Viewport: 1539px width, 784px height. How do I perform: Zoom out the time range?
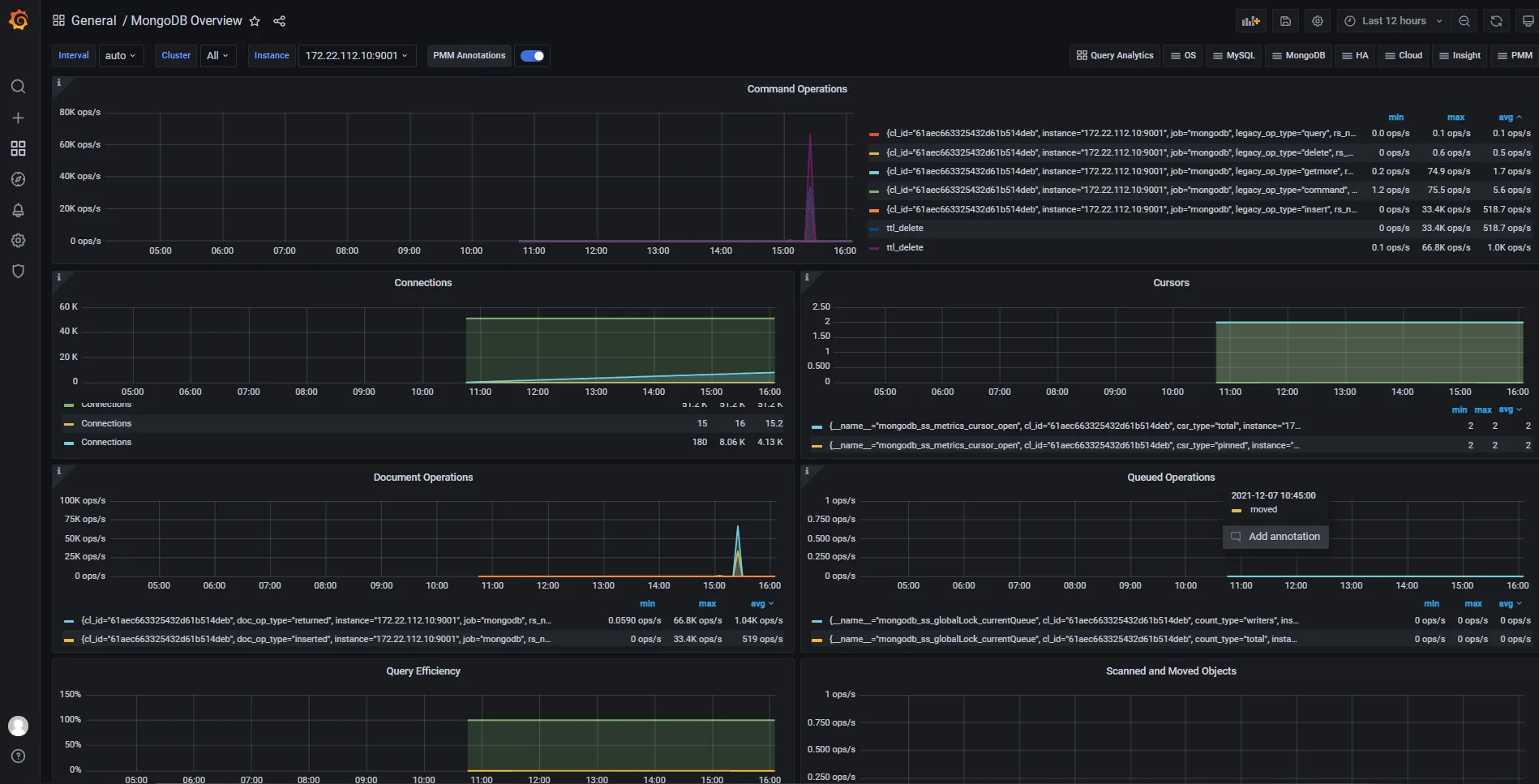pos(1464,21)
